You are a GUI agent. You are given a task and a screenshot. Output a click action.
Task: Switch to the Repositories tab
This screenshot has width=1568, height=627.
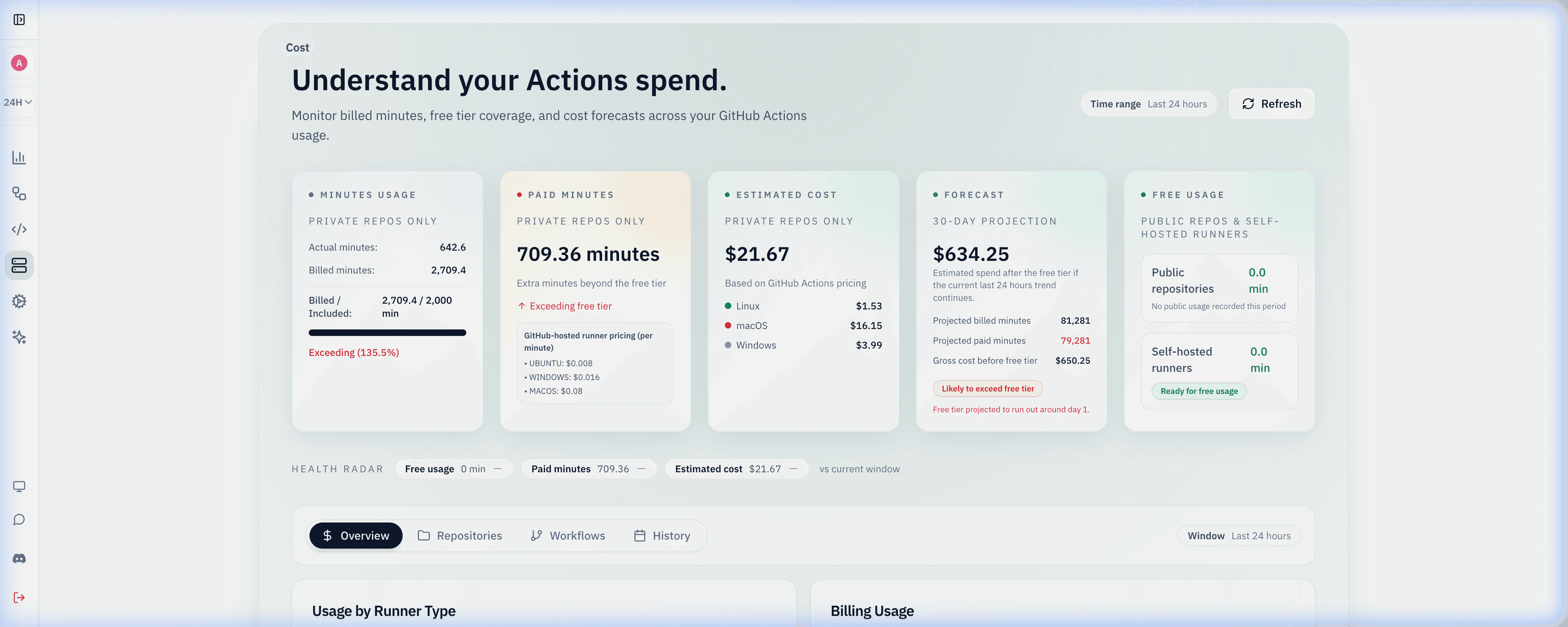pyautogui.click(x=460, y=535)
